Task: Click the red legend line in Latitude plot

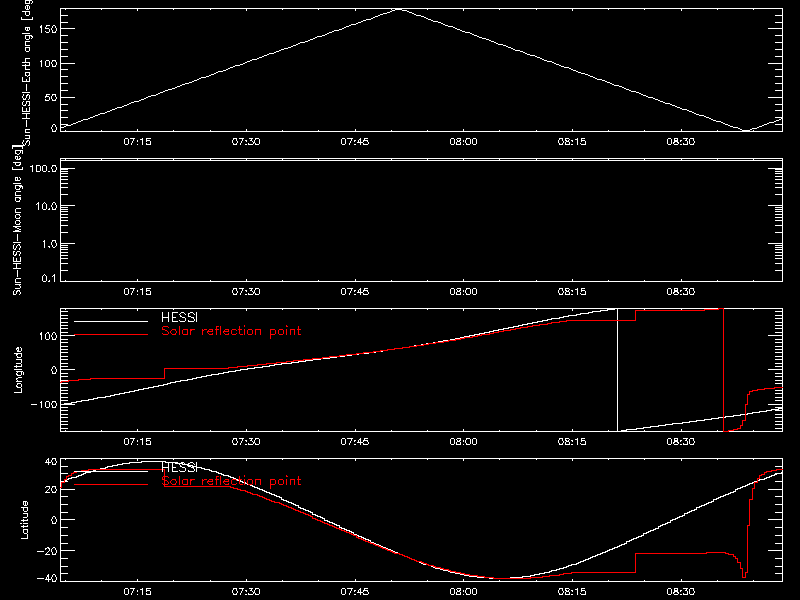Action: [111, 484]
